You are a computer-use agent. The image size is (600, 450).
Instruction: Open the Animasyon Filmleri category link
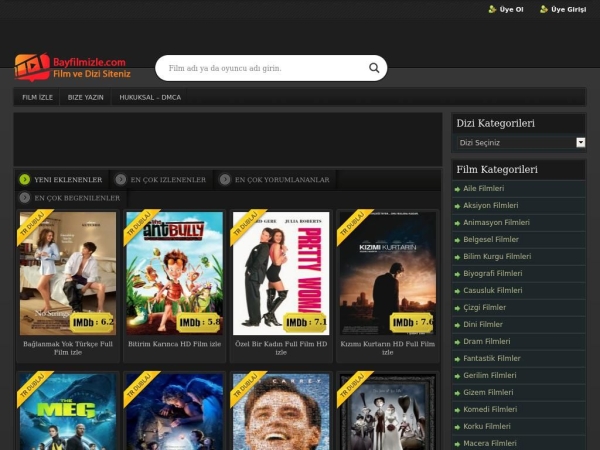point(496,222)
